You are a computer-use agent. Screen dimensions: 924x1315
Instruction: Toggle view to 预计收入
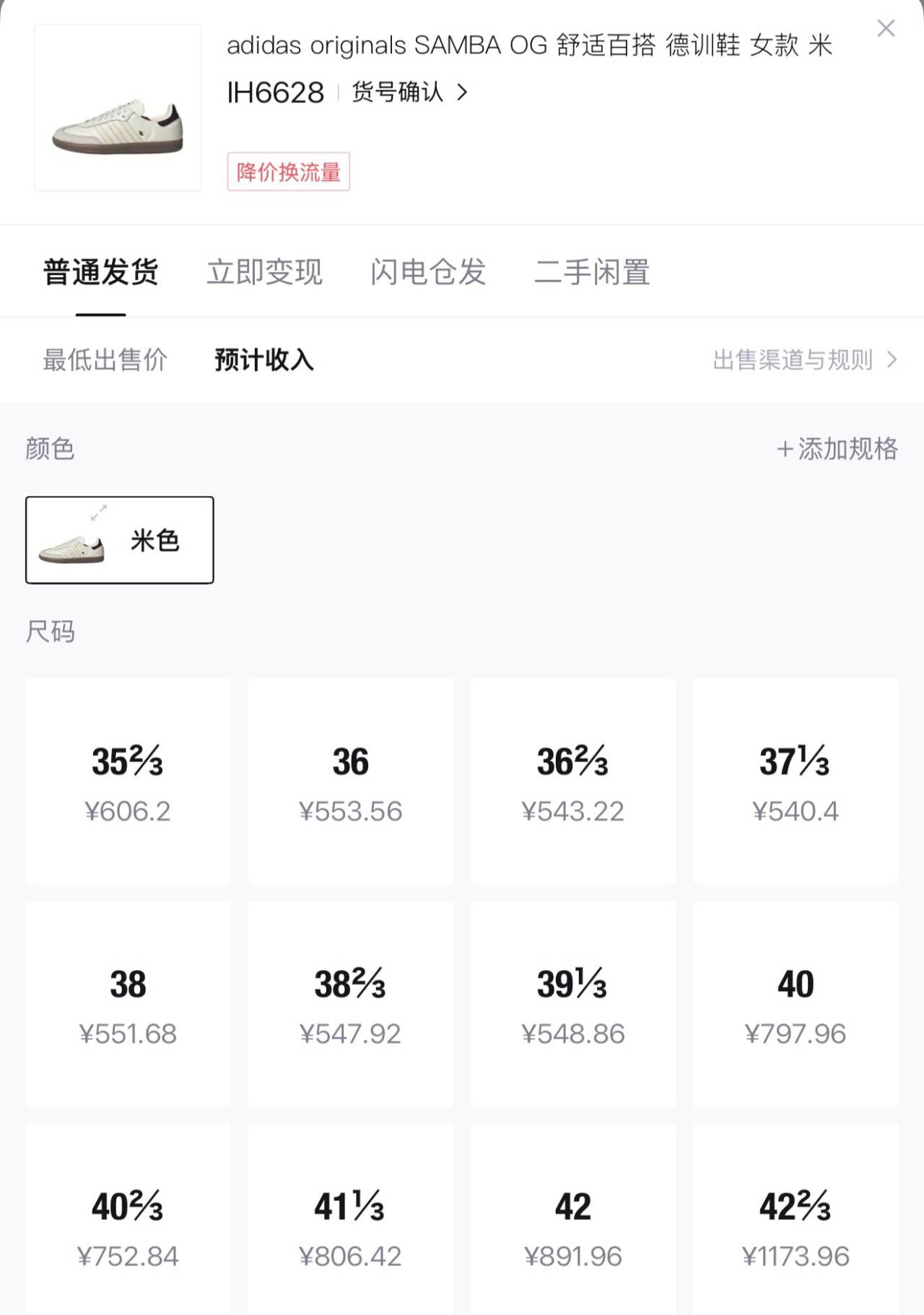click(x=264, y=359)
